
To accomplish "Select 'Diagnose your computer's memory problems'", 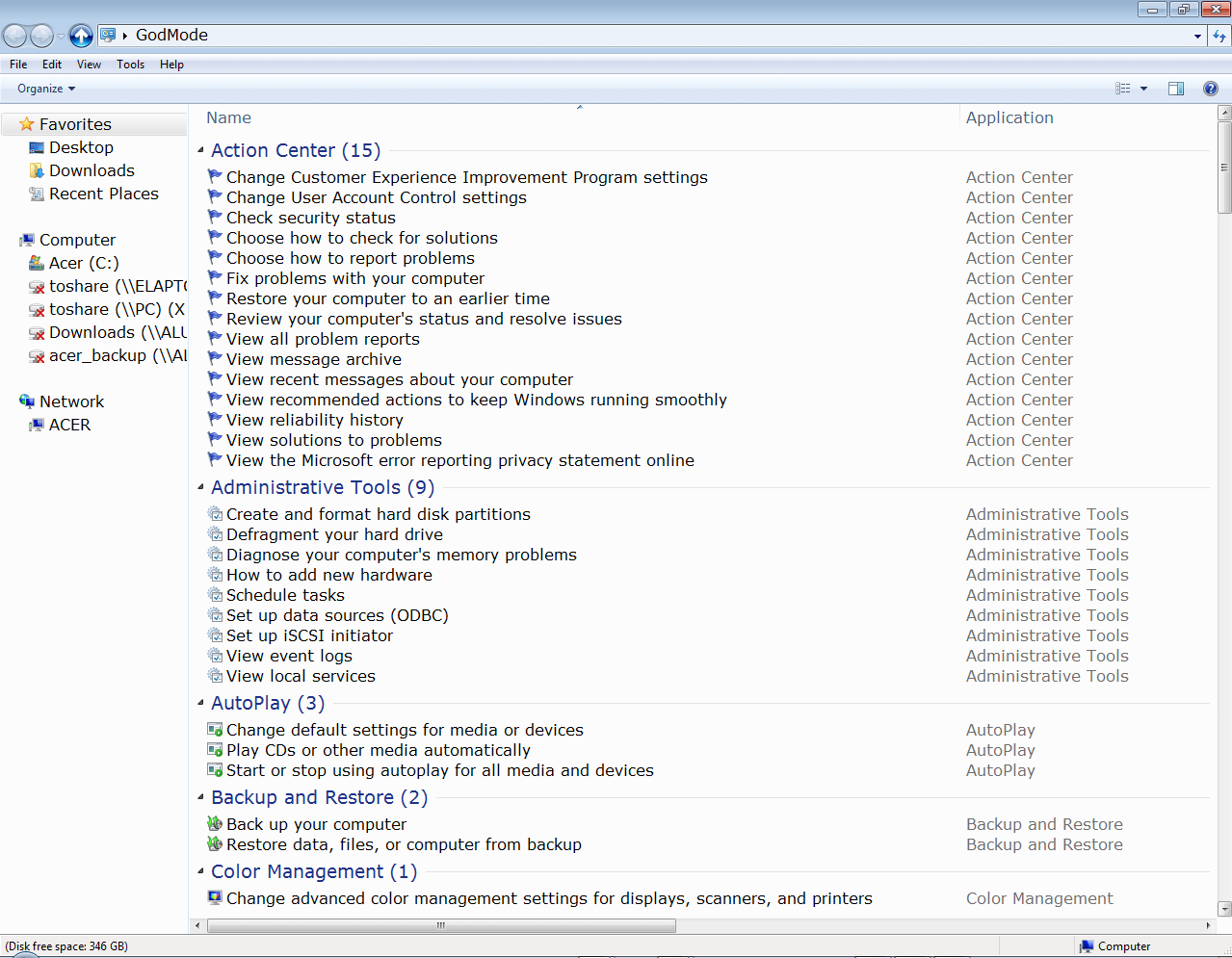I will pyautogui.click(x=402, y=555).
